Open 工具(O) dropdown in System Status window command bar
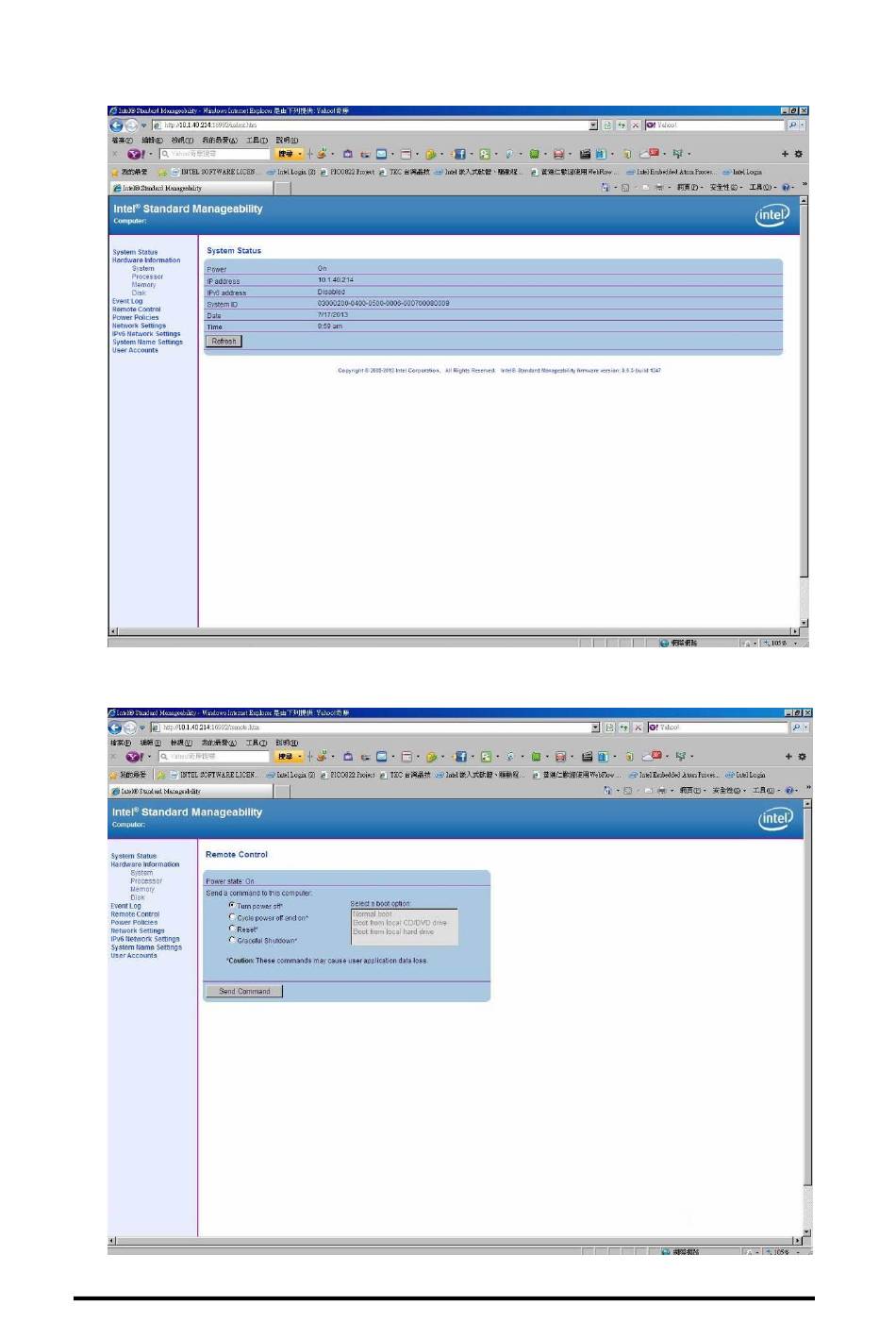 [763, 188]
